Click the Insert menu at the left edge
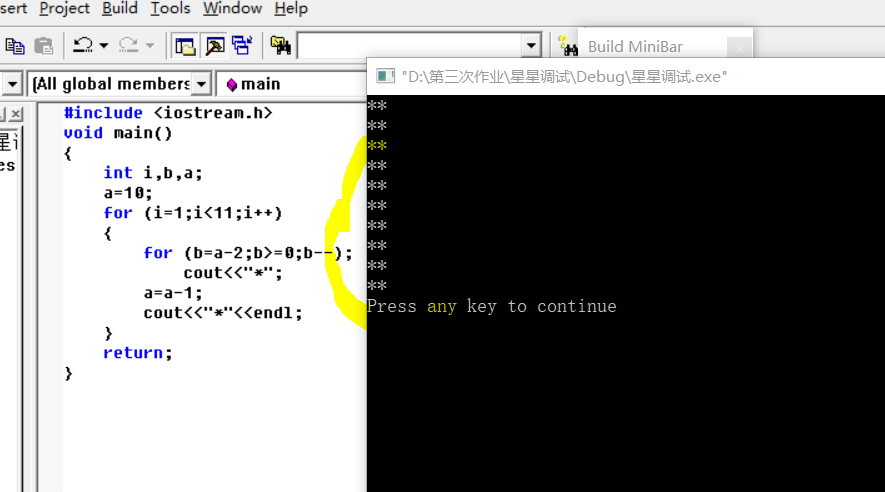 13,8
